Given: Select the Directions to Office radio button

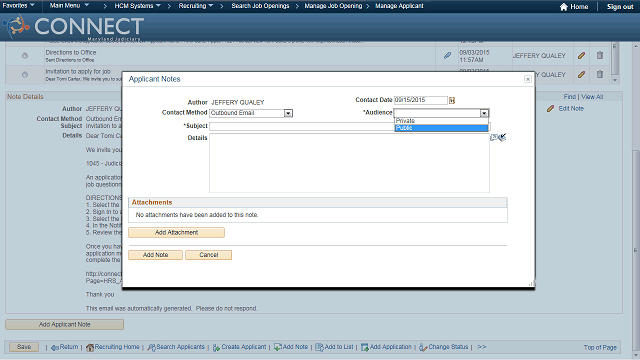Looking at the screenshot, I should [x=25, y=56].
